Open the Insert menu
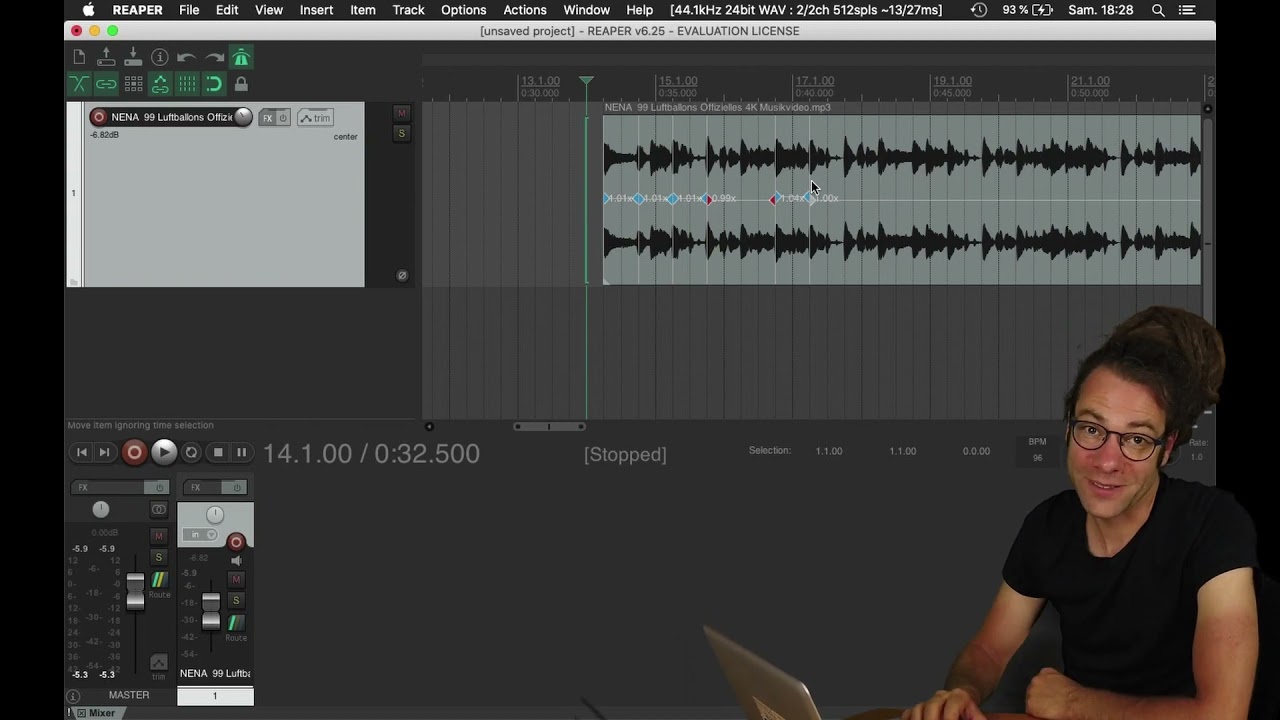 (x=316, y=10)
